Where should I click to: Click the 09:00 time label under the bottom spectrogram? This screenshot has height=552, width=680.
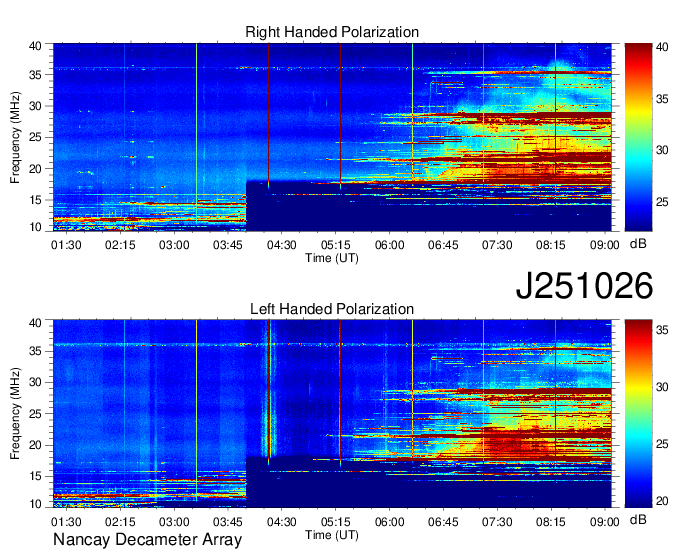[604, 522]
